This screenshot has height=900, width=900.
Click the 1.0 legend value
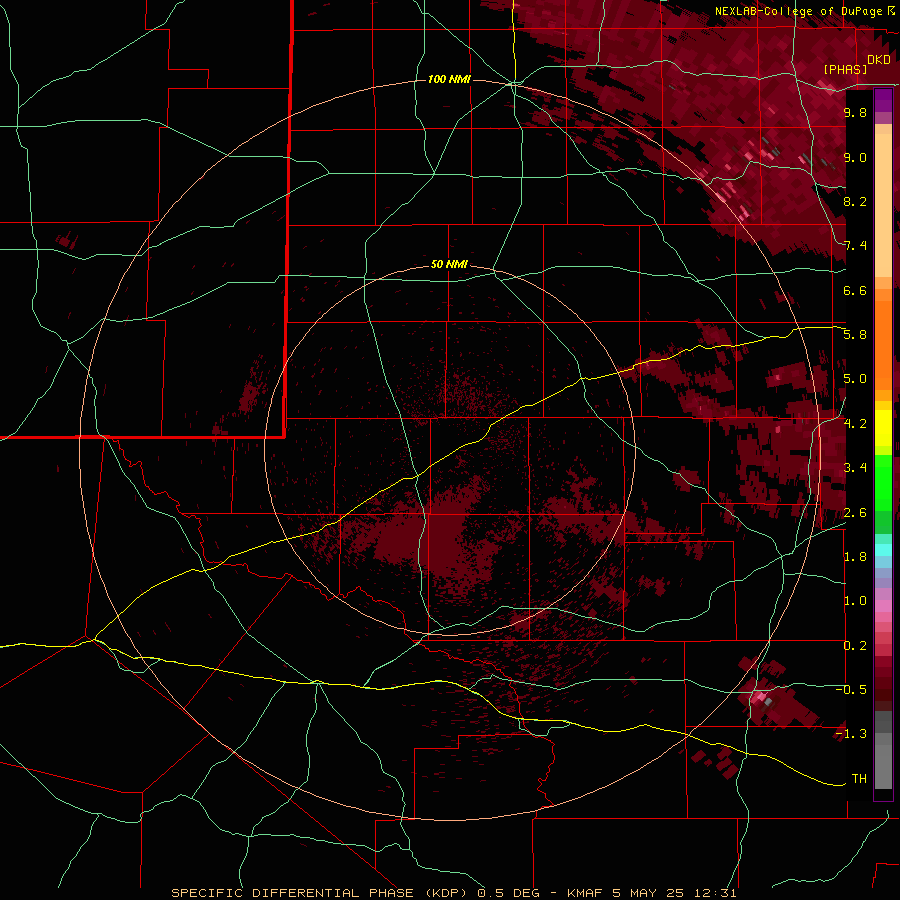tap(855, 601)
